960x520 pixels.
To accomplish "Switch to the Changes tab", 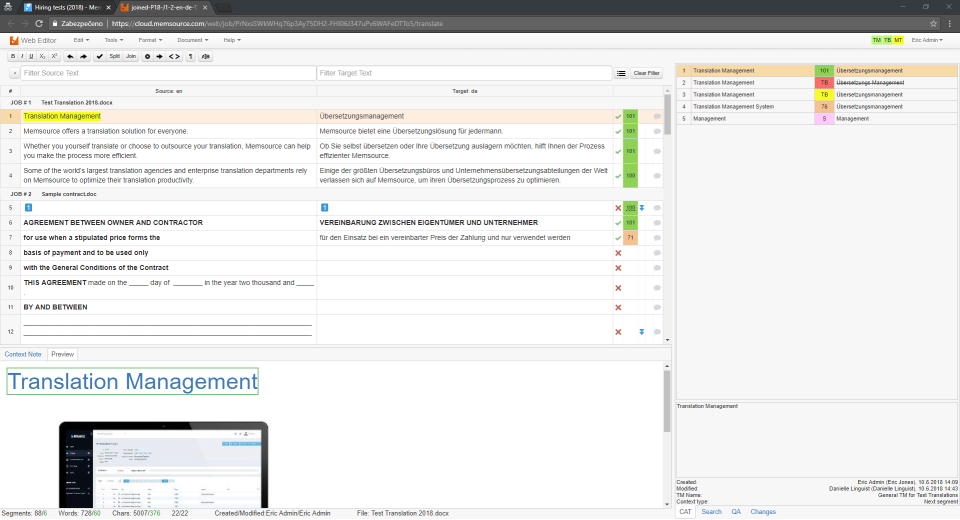I will coord(763,512).
